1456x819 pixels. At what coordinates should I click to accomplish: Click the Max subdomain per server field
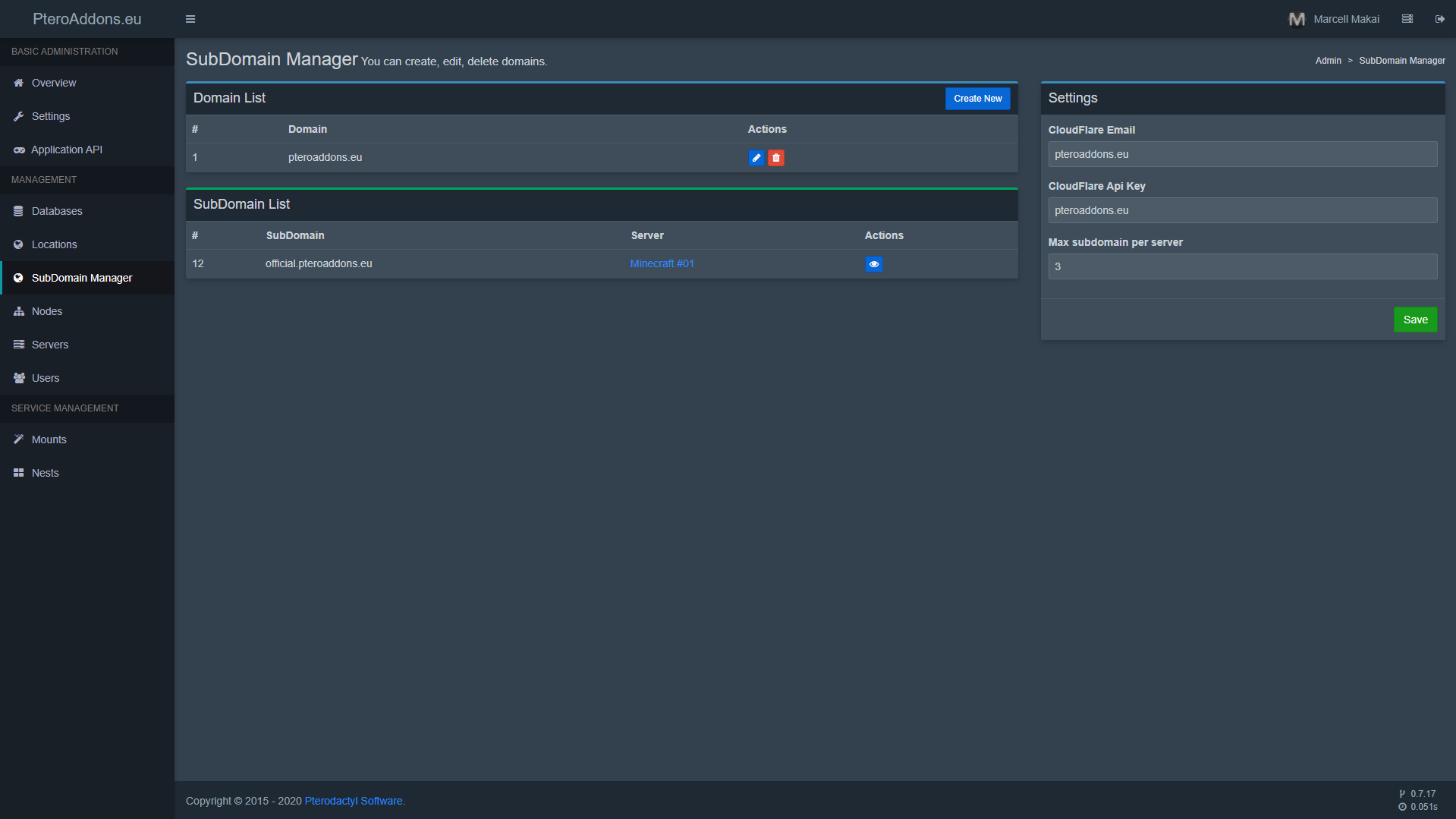pos(1242,266)
